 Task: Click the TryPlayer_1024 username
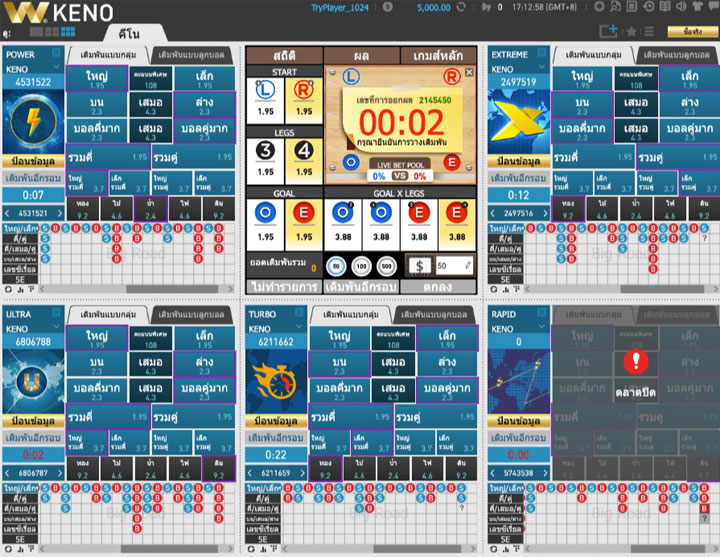[340, 7]
